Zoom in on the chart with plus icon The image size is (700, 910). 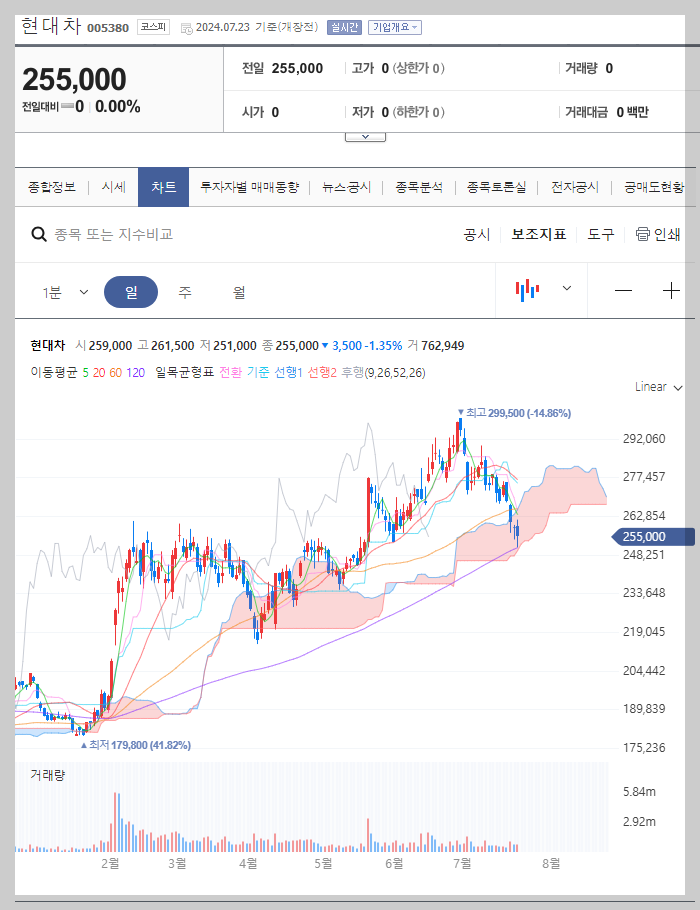coord(672,288)
